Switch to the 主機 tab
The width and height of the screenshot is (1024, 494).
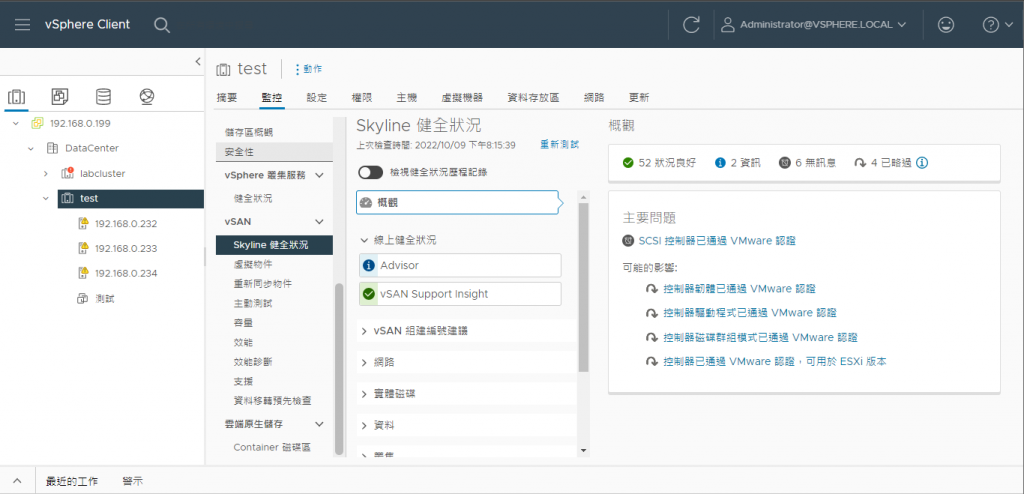tap(406, 97)
